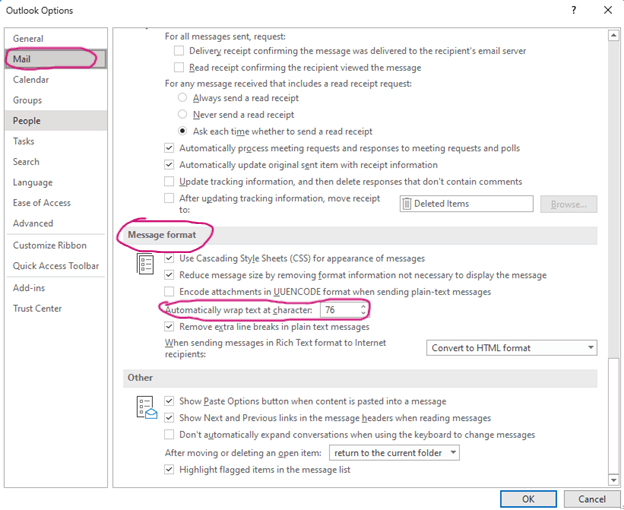Enable update tracking information and delete responses
624x510 pixels.
click(x=169, y=181)
